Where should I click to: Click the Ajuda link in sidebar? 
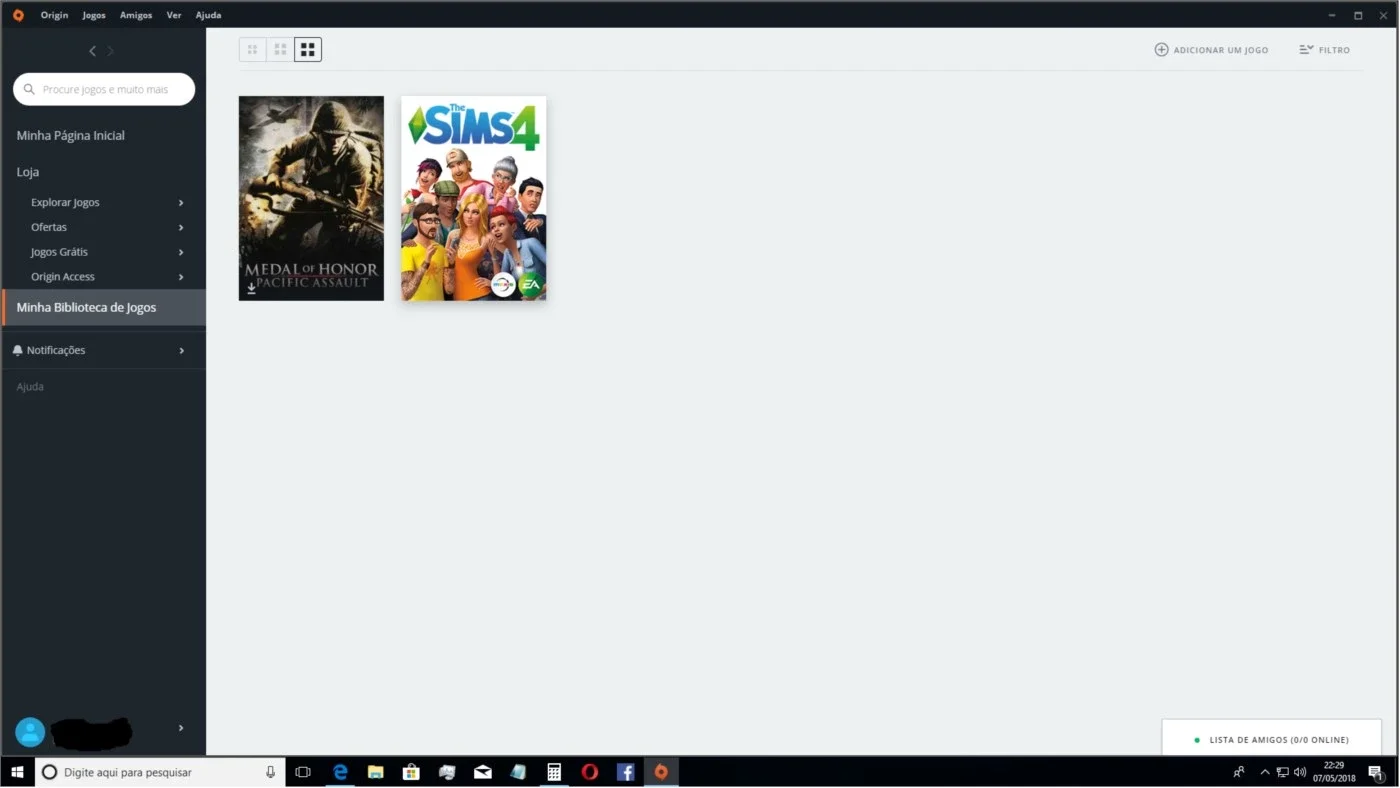[30, 387]
